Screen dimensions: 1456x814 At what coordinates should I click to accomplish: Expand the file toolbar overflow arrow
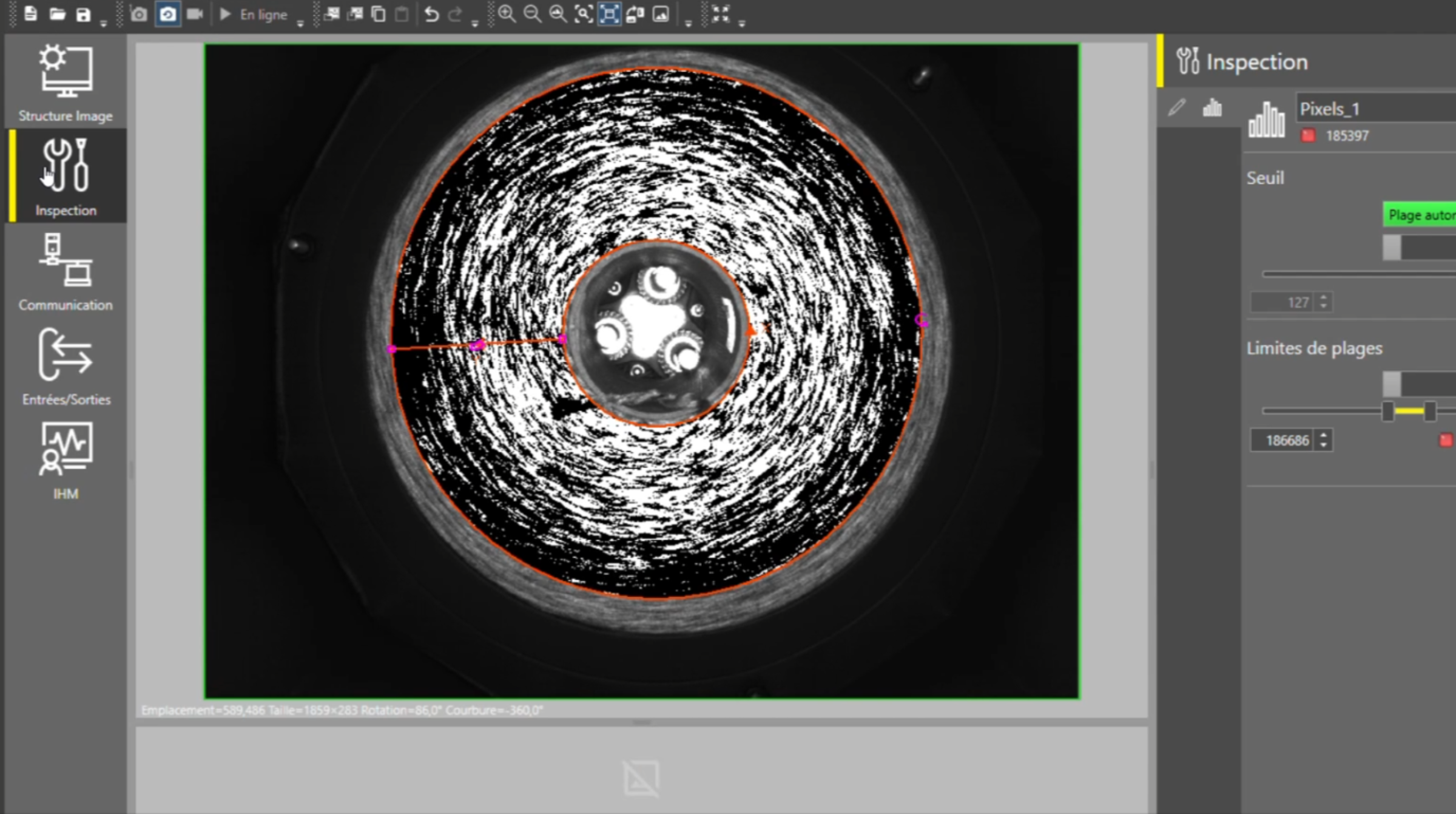click(x=103, y=24)
